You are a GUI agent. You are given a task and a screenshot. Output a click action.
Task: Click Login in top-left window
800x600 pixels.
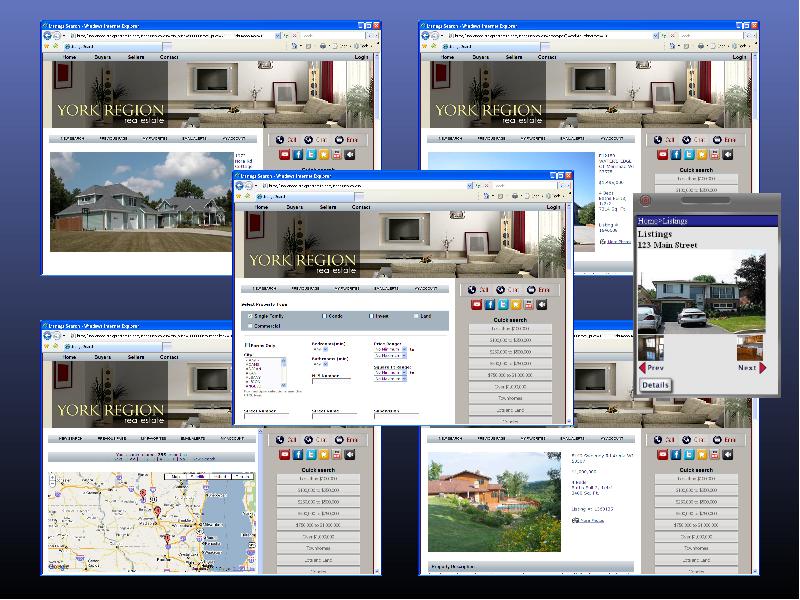pos(361,57)
